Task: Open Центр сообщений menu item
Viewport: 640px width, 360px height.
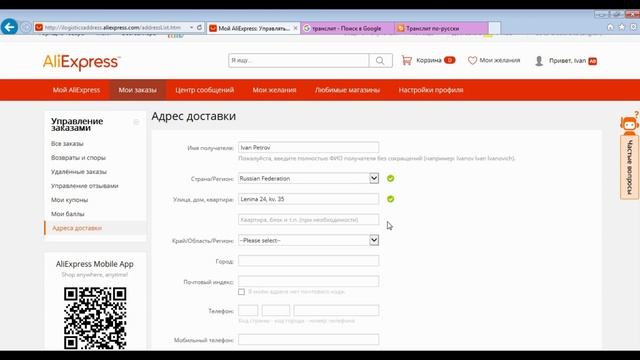Action: 204,90
